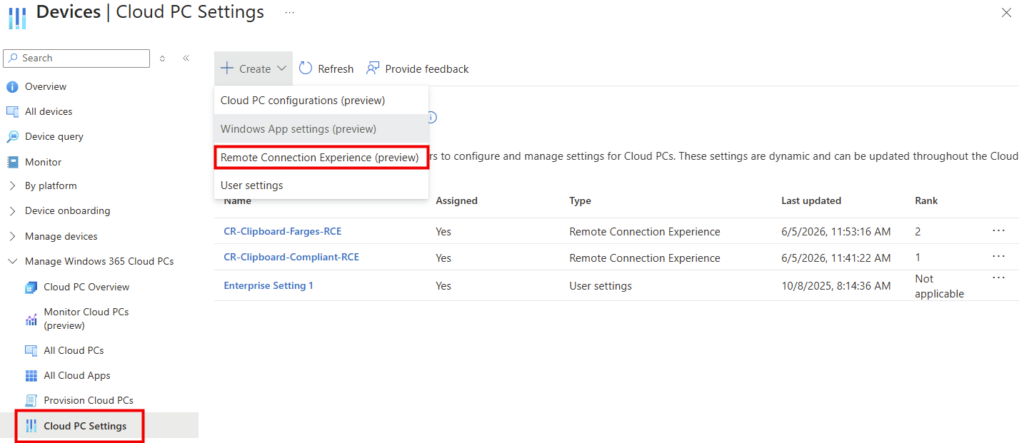Expand Manage devices section
This screenshot has width=1024, height=443.
(12, 237)
